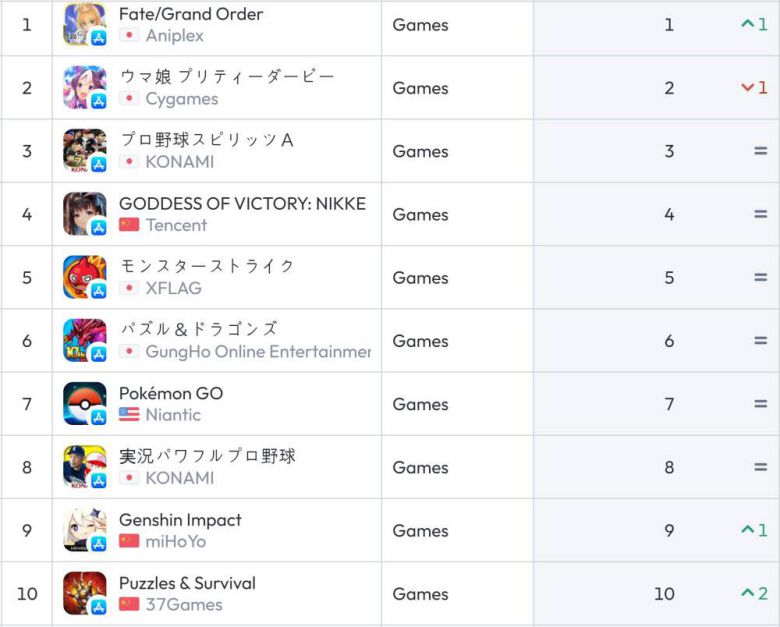This screenshot has width=780, height=627.
Task: Click the GODDESS OF VICTORY: NIKKE icon
Action: (x=84, y=214)
